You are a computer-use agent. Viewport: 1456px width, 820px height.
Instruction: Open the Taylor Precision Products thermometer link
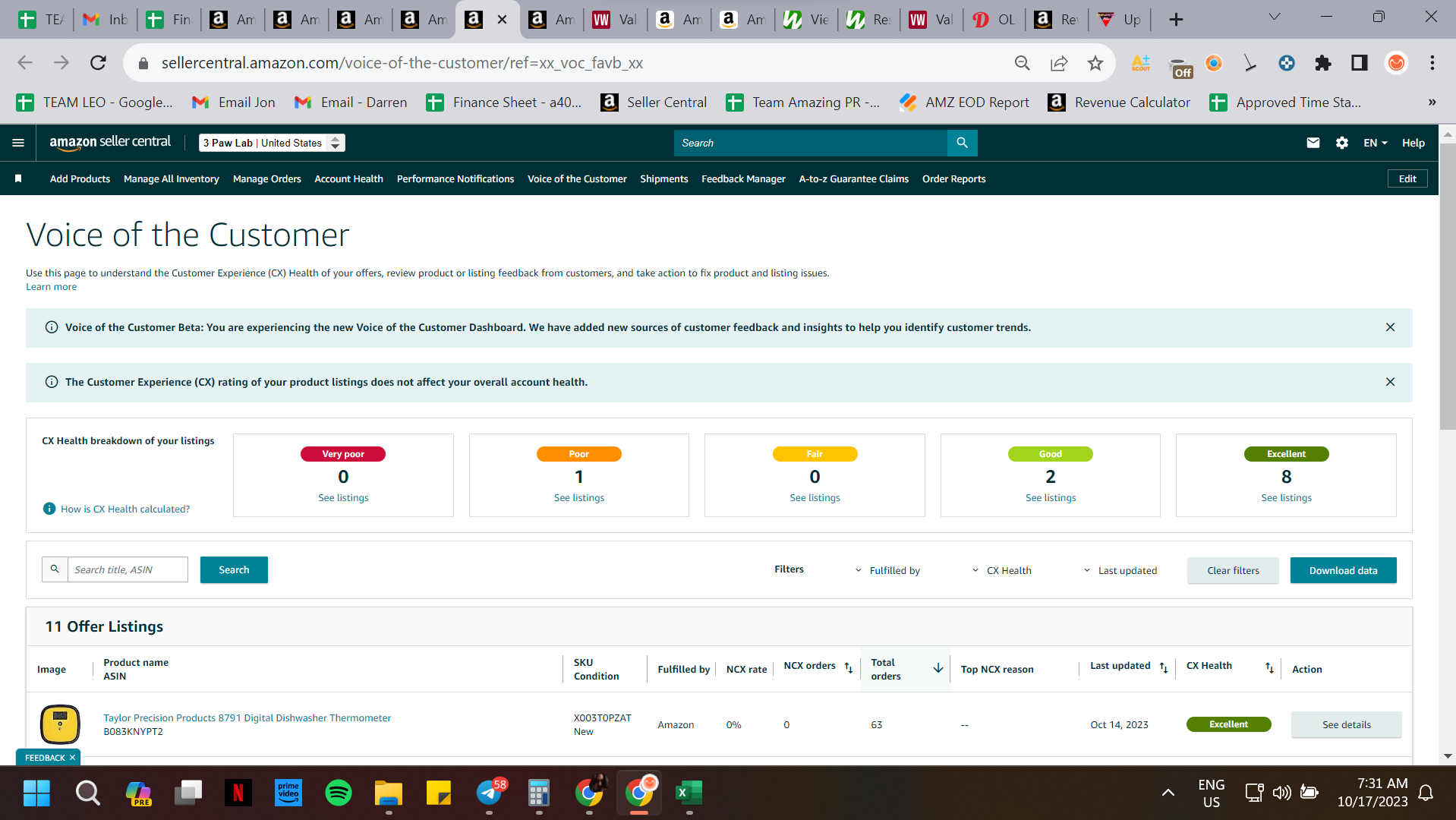[247, 717]
